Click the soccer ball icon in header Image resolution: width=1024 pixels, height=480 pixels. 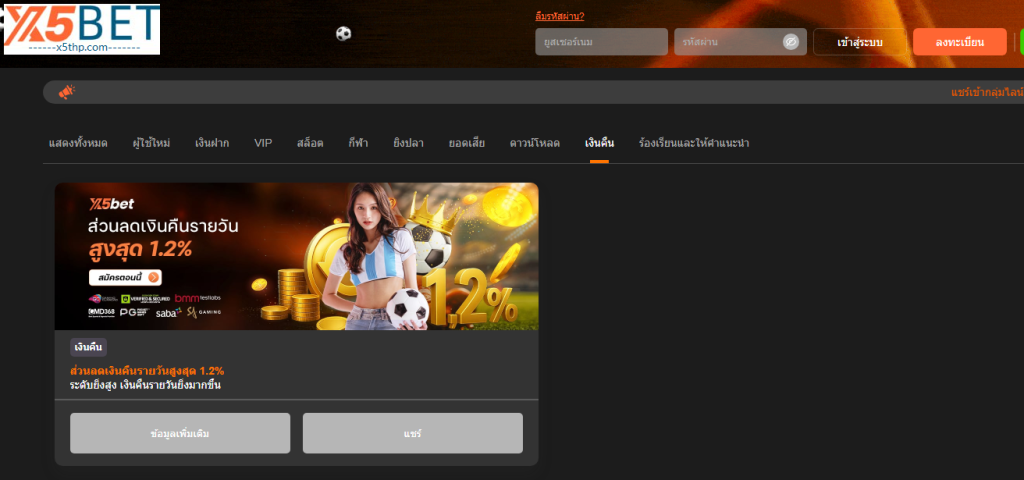pos(343,33)
